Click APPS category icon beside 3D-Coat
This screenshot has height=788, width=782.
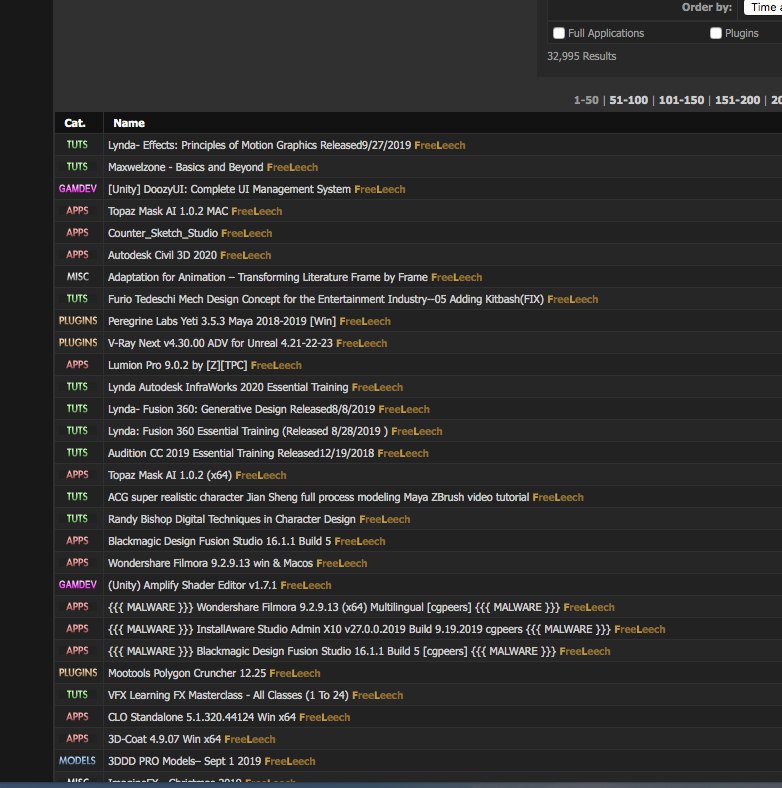(x=77, y=739)
